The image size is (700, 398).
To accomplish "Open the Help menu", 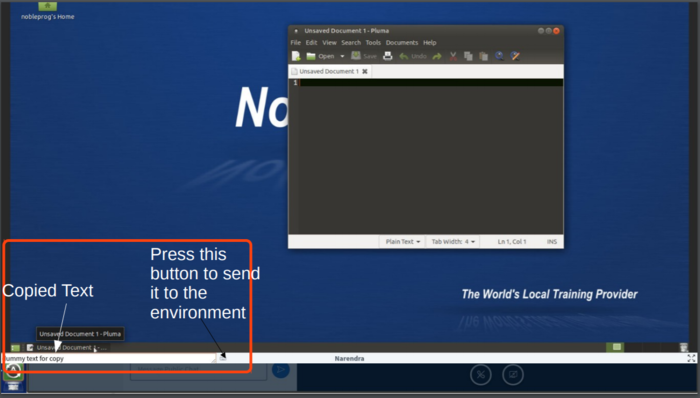I will pyautogui.click(x=429, y=43).
